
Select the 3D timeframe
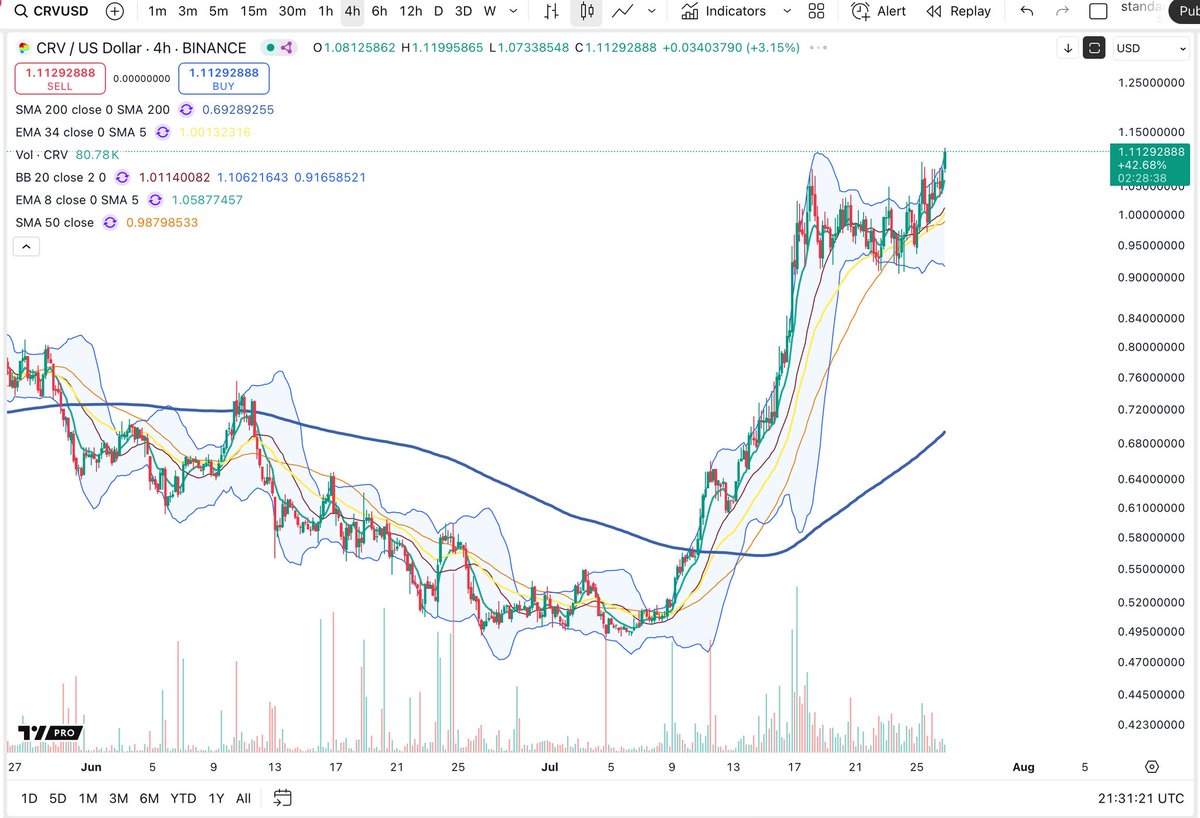click(463, 11)
